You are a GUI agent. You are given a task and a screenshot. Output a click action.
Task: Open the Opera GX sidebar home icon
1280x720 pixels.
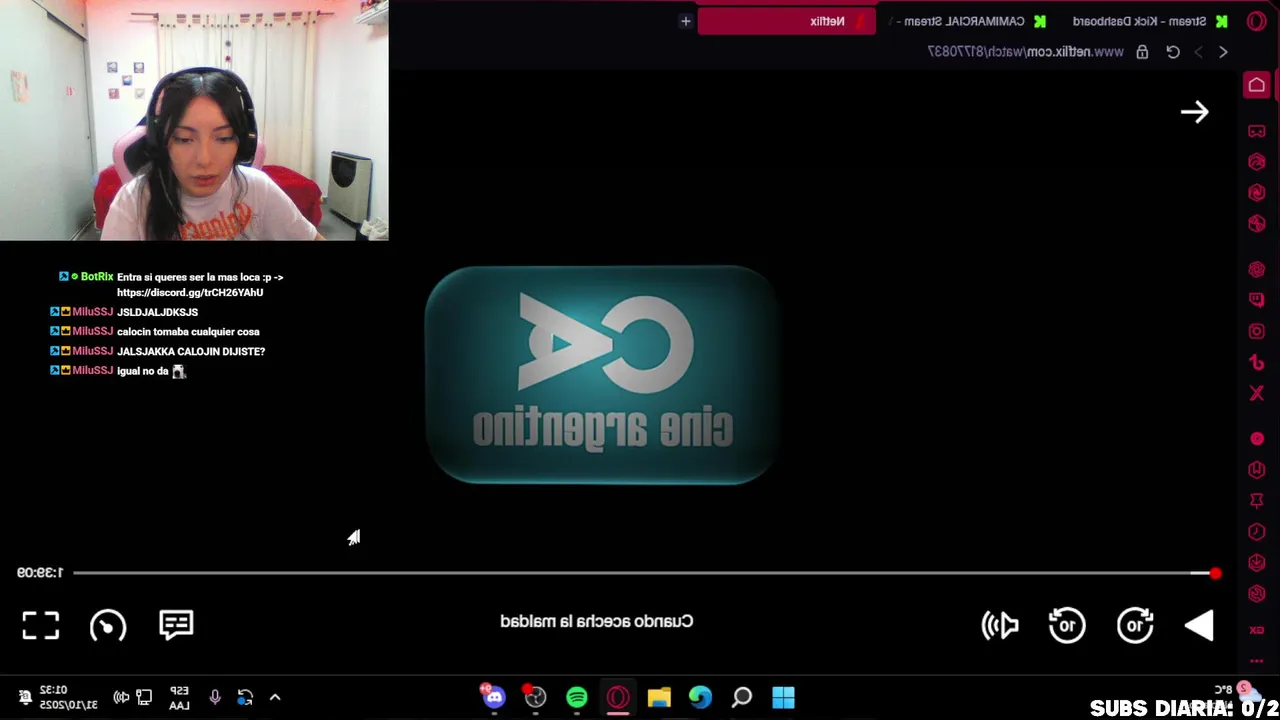click(1257, 86)
